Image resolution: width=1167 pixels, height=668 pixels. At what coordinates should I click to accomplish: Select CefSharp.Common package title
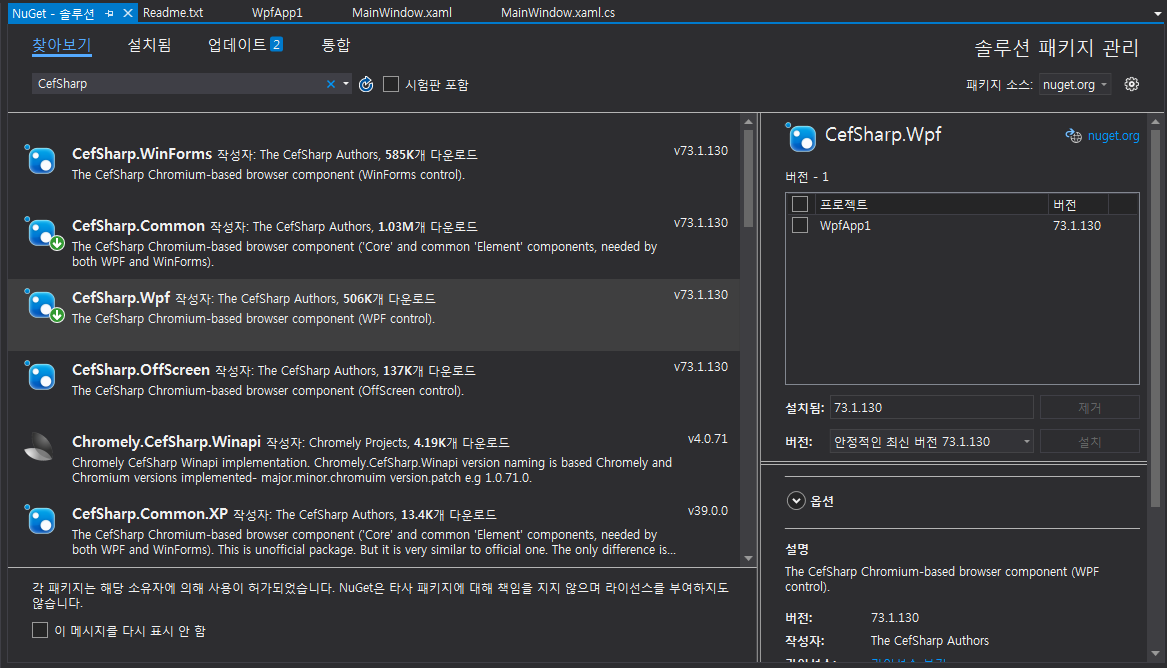coord(138,226)
